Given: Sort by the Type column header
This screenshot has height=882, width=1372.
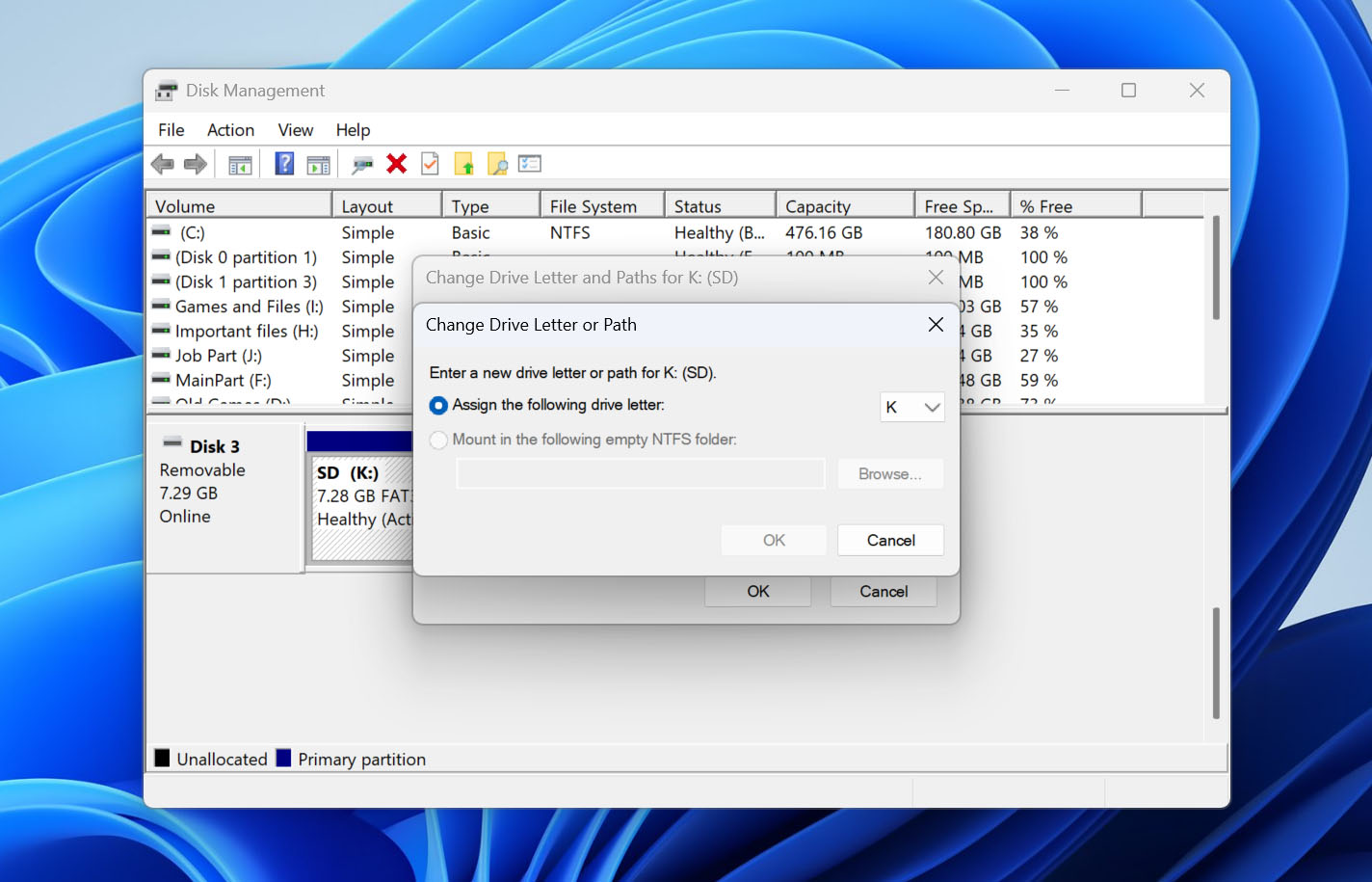Looking at the screenshot, I should [490, 206].
